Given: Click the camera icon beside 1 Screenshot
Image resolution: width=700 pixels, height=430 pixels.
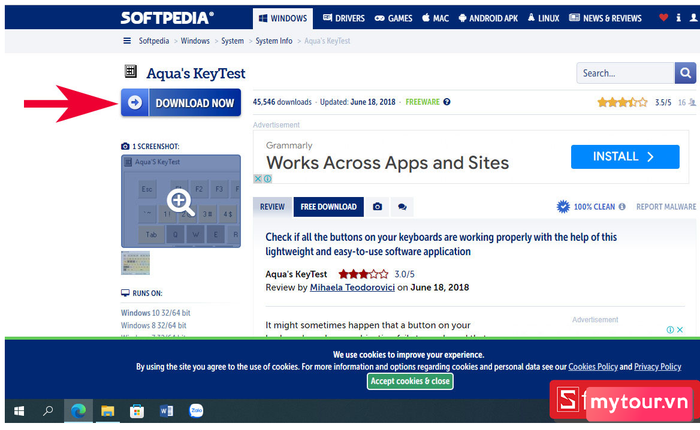Looking at the screenshot, I should (x=125, y=146).
